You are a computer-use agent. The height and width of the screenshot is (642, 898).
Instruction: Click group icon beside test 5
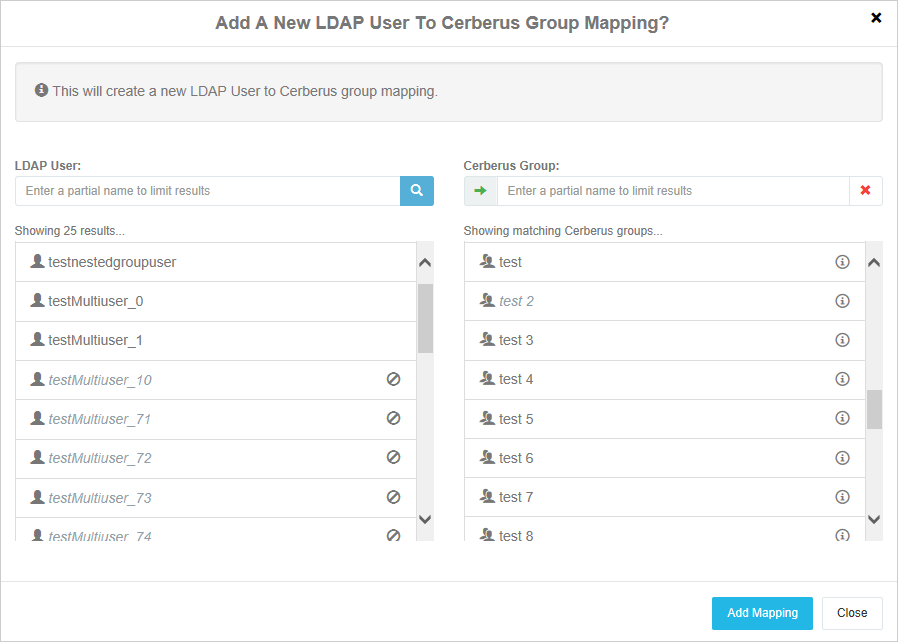click(x=487, y=418)
